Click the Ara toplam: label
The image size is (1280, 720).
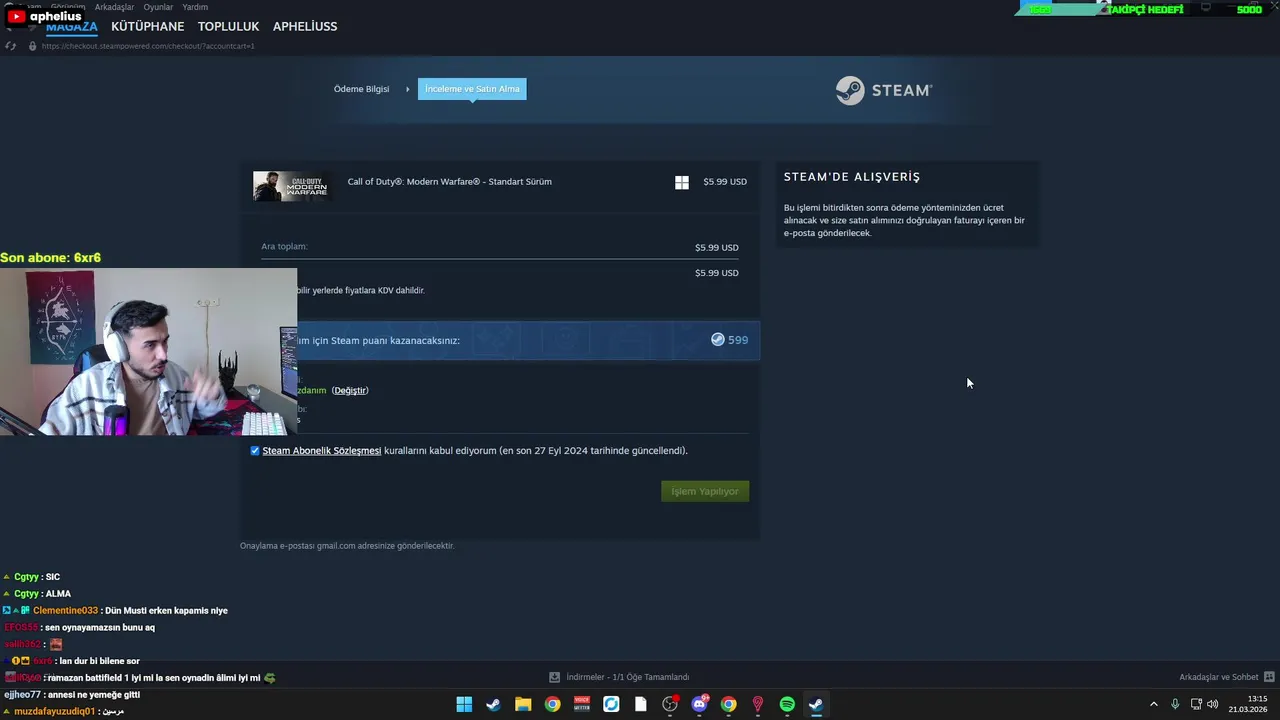(x=284, y=247)
